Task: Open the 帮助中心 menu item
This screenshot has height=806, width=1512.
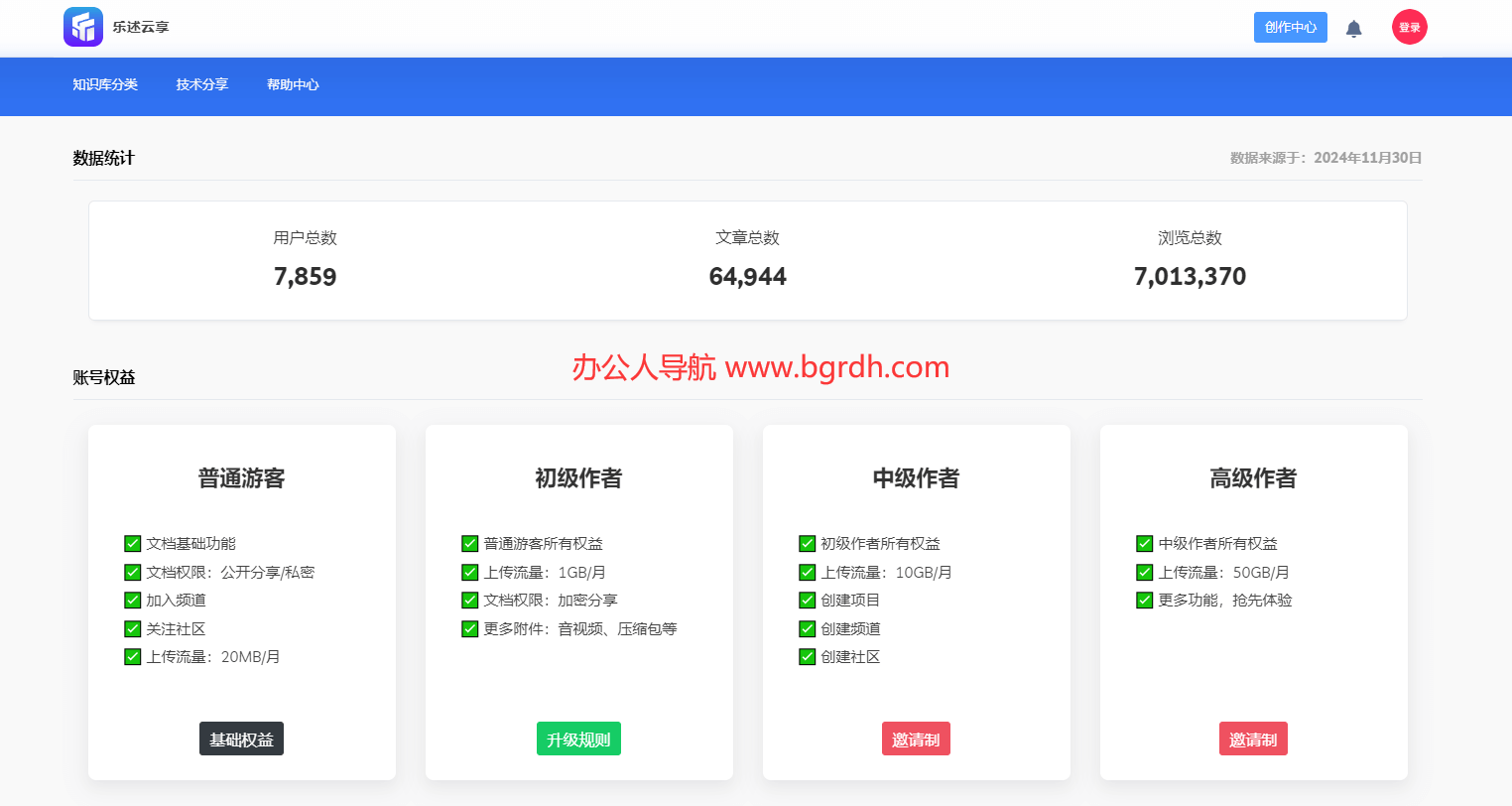Action: pyautogui.click(x=293, y=85)
